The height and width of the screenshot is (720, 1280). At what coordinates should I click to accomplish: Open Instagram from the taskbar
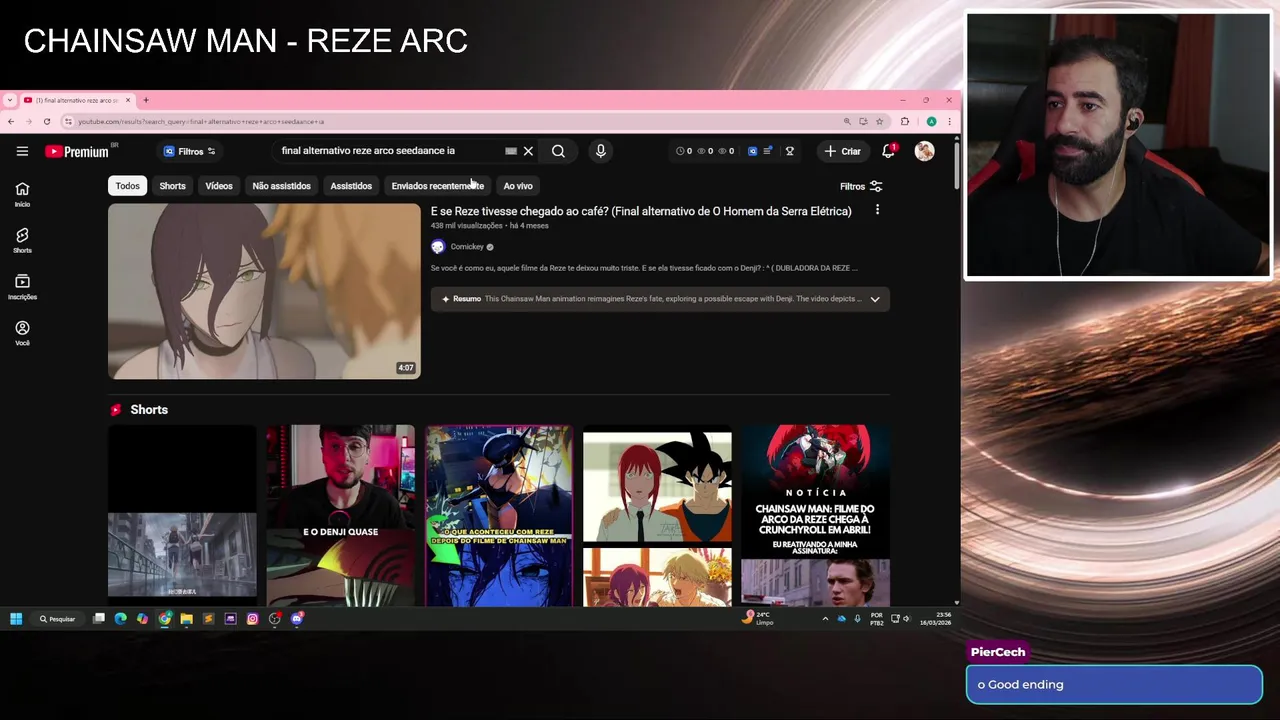(252, 619)
